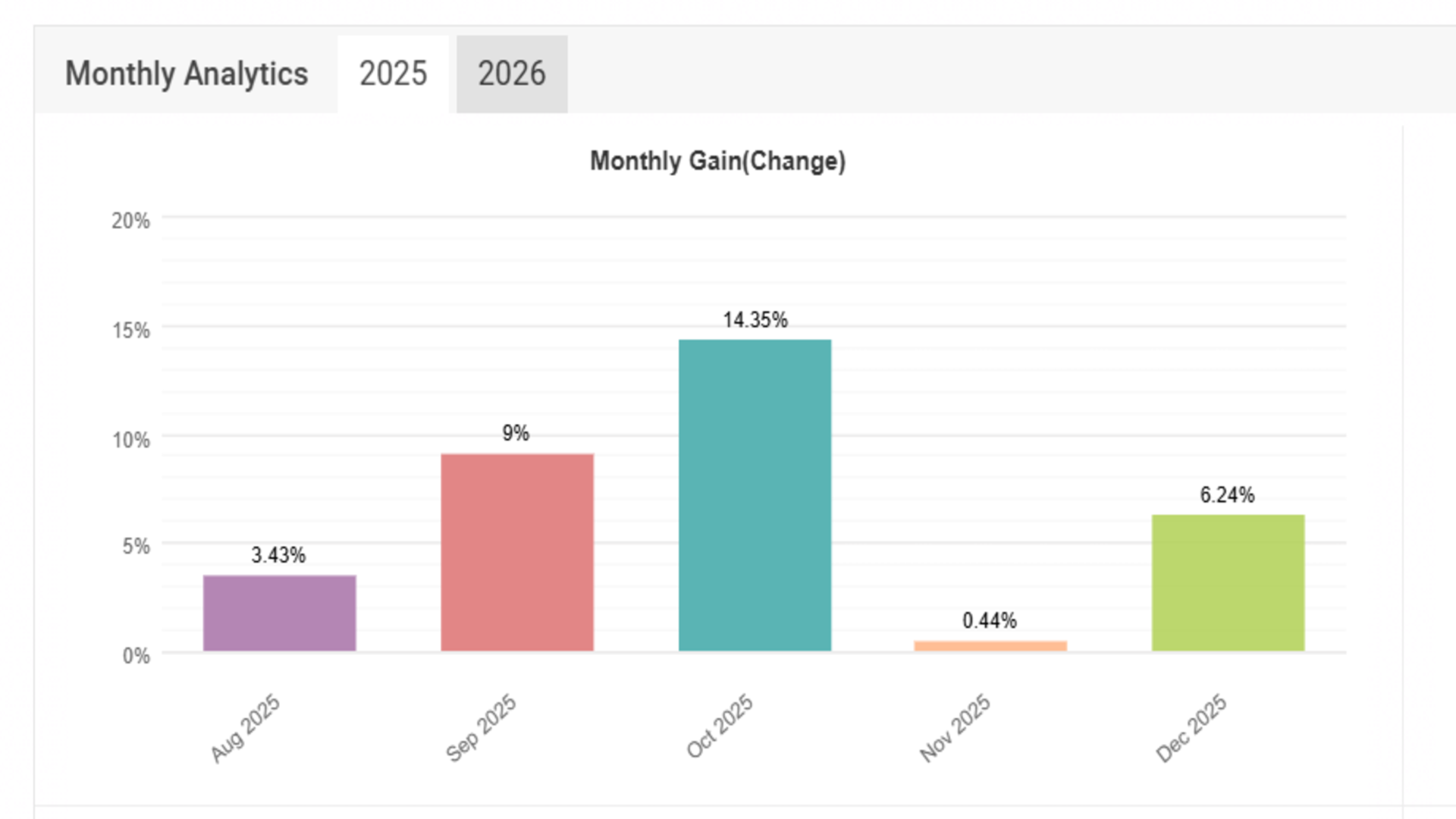Switch to the 2026 tab
Viewport: 1456px width, 819px height.
point(512,74)
